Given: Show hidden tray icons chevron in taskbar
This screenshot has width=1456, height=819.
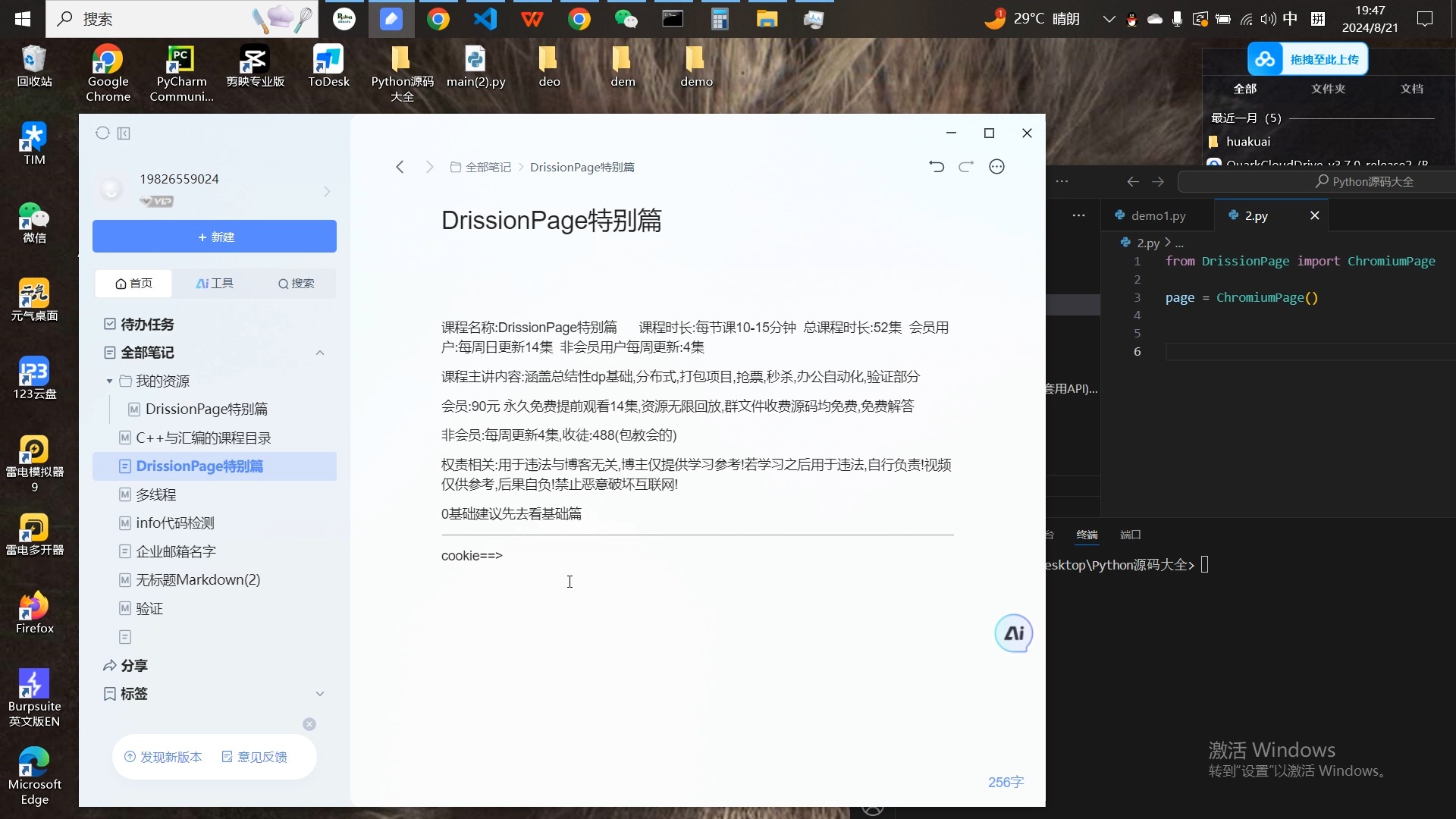Looking at the screenshot, I should click(x=1109, y=19).
